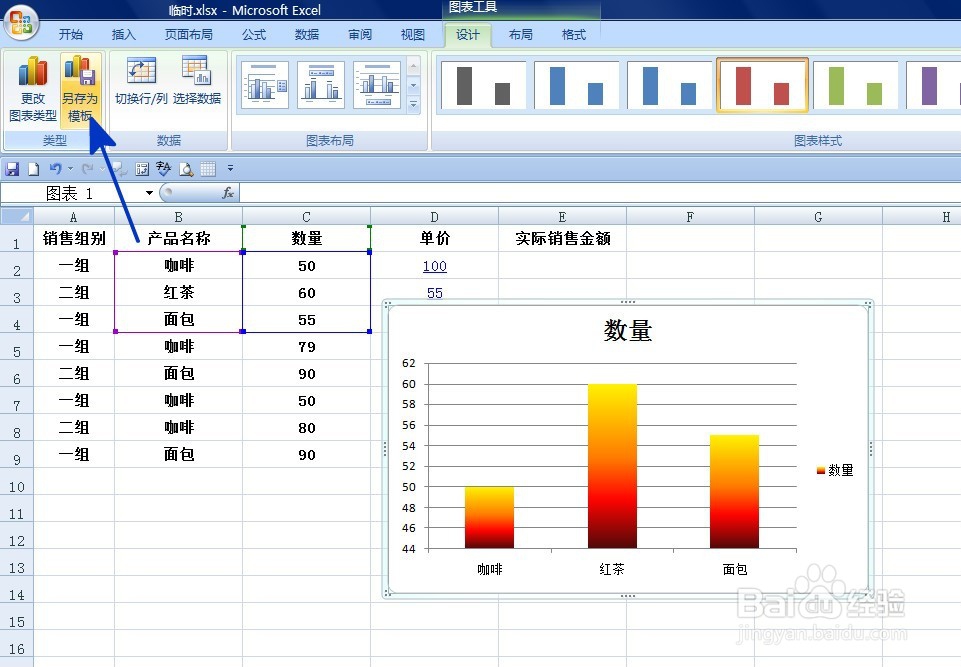Viewport: 961px width, 667px height.
Task: Select column header E
Action: pyautogui.click(x=561, y=215)
